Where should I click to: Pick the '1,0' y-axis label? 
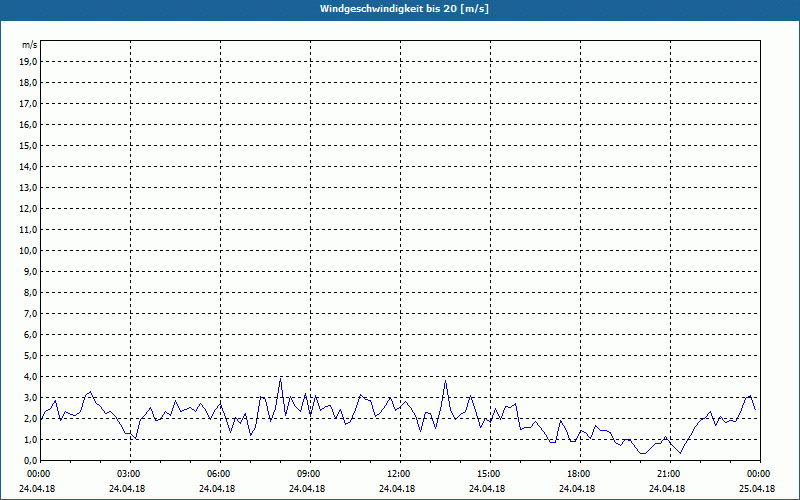pyautogui.click(x=31, y=439)
